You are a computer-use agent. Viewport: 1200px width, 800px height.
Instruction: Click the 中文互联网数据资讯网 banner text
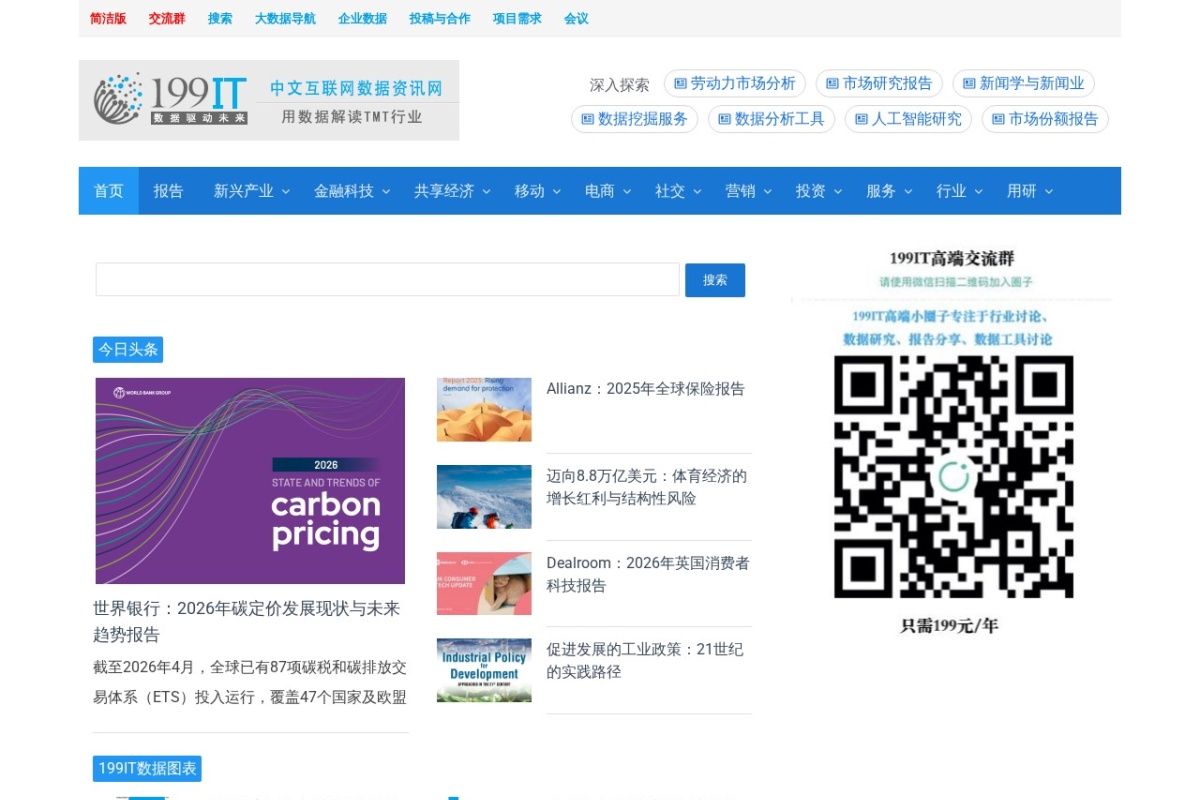[356, 89]
